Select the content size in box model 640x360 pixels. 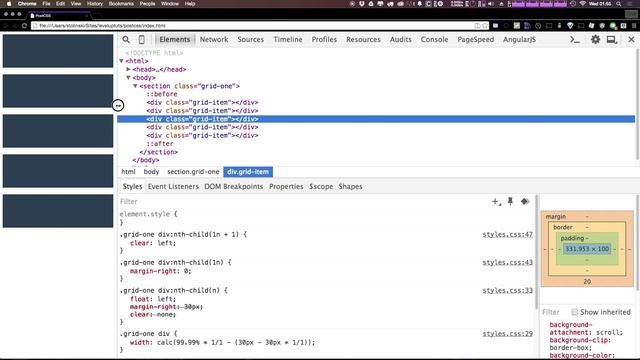pos(587,249)
